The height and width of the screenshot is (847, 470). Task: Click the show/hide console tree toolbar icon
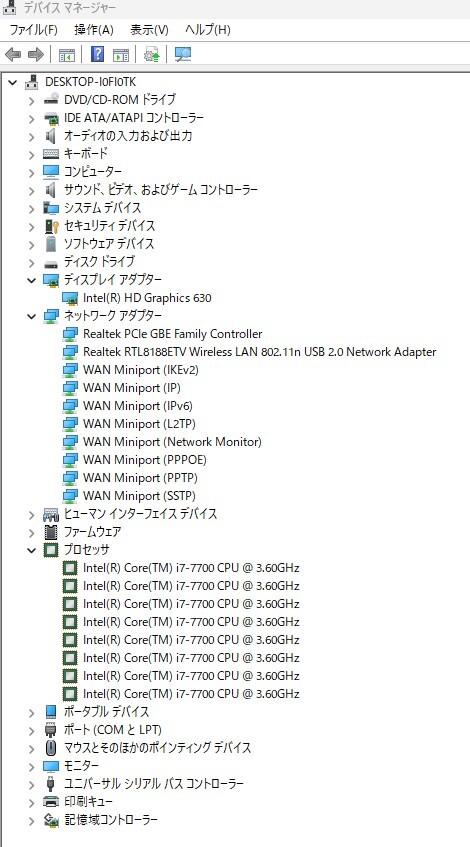pyautogui.click(x=67, y=55)
